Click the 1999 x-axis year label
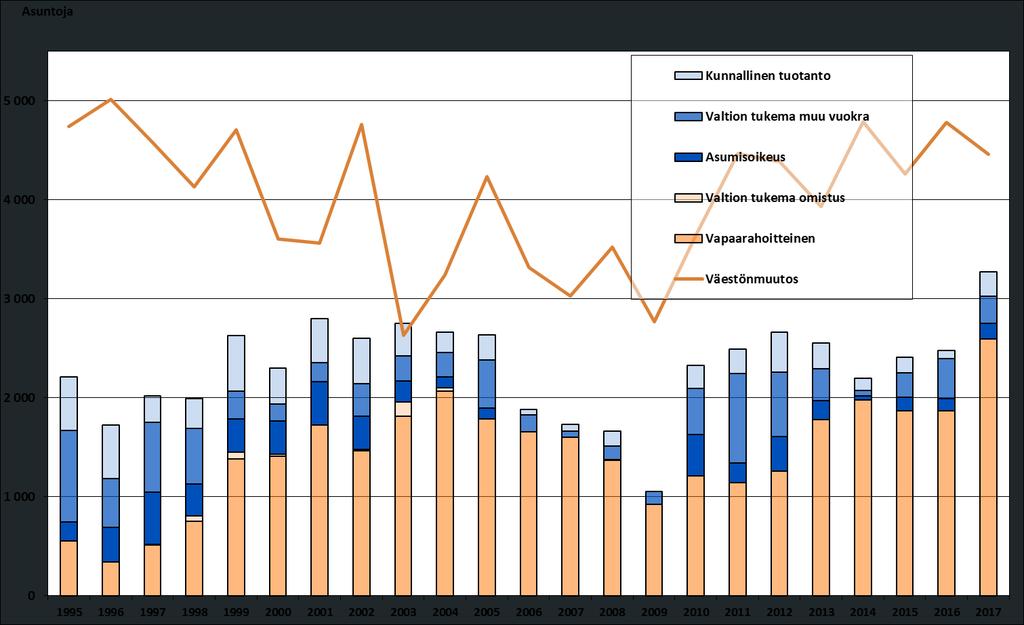This screenshot has height=625, width=1024. pos(236,613)
